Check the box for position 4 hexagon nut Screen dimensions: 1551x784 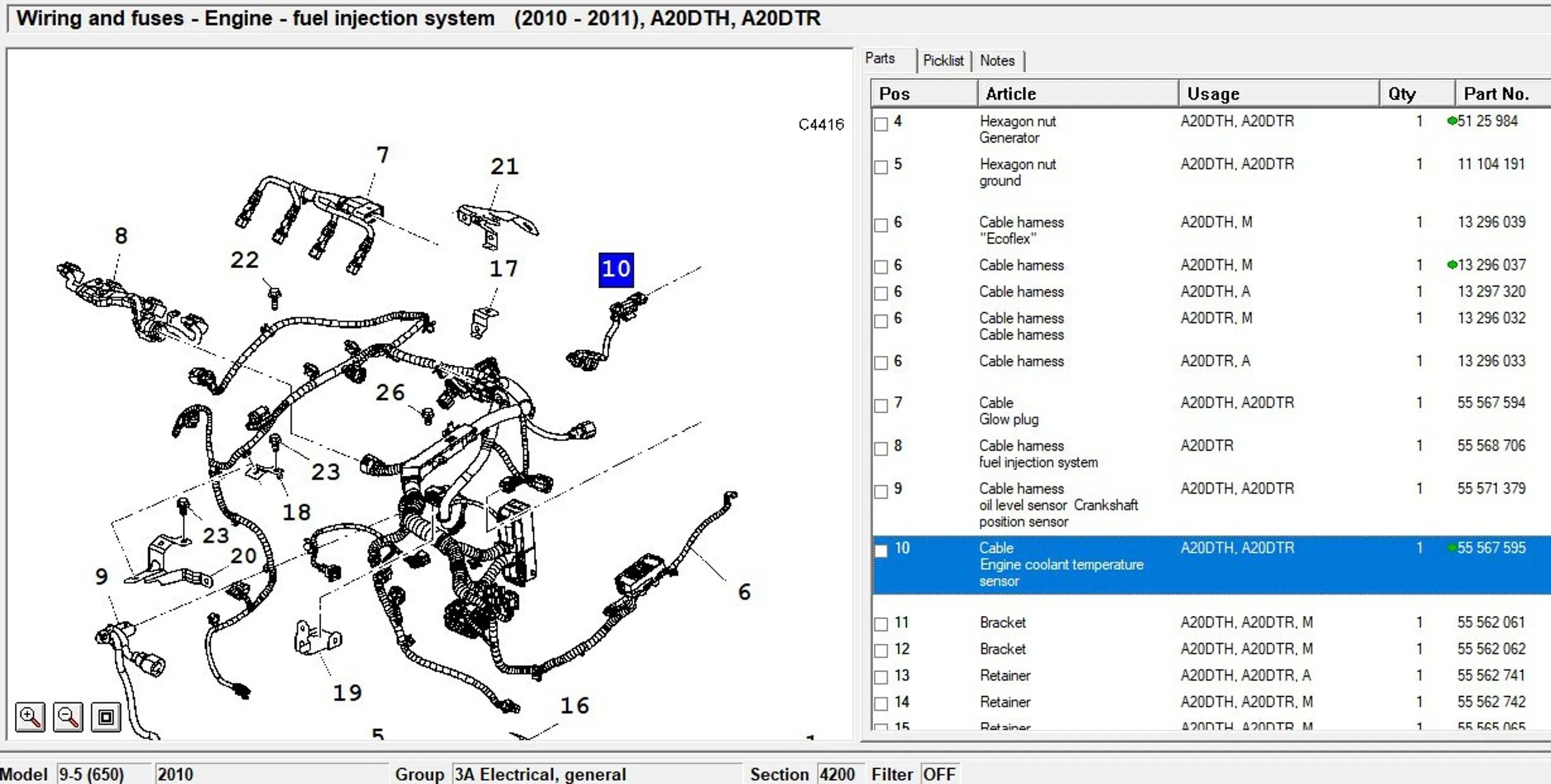point(880,123)
